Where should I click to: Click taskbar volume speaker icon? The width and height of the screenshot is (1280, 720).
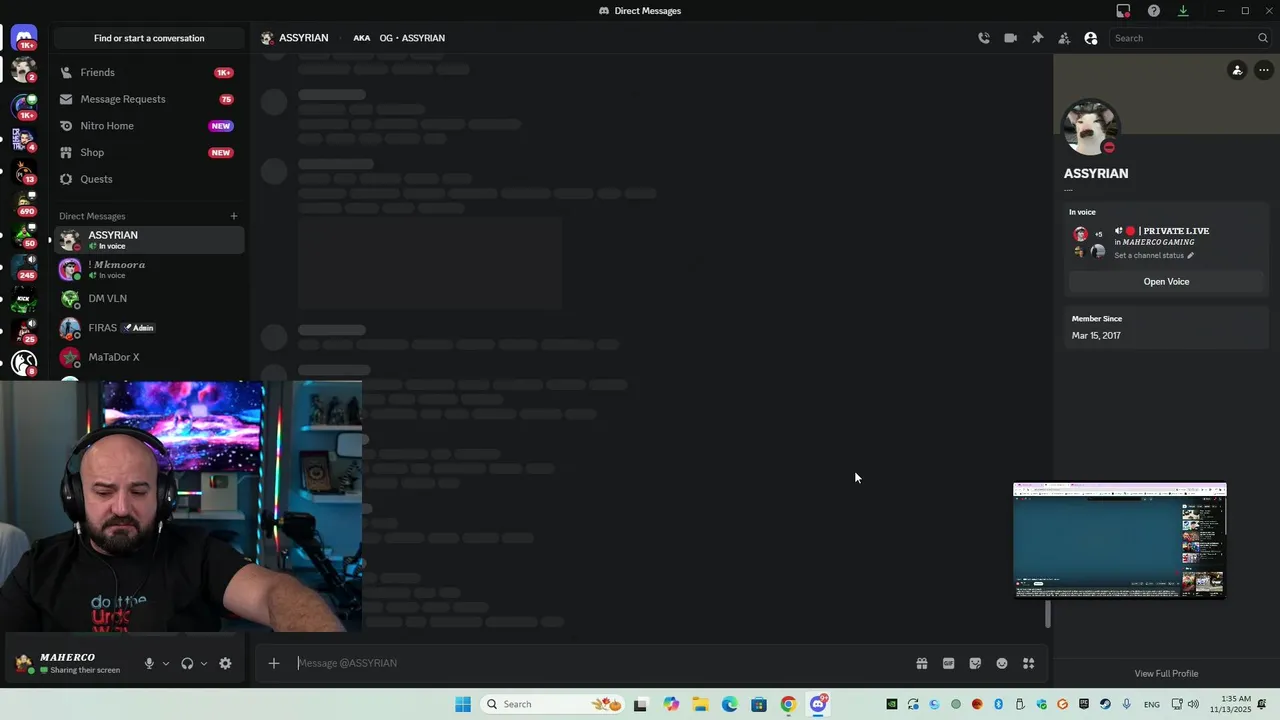[x=1193, y=704]
